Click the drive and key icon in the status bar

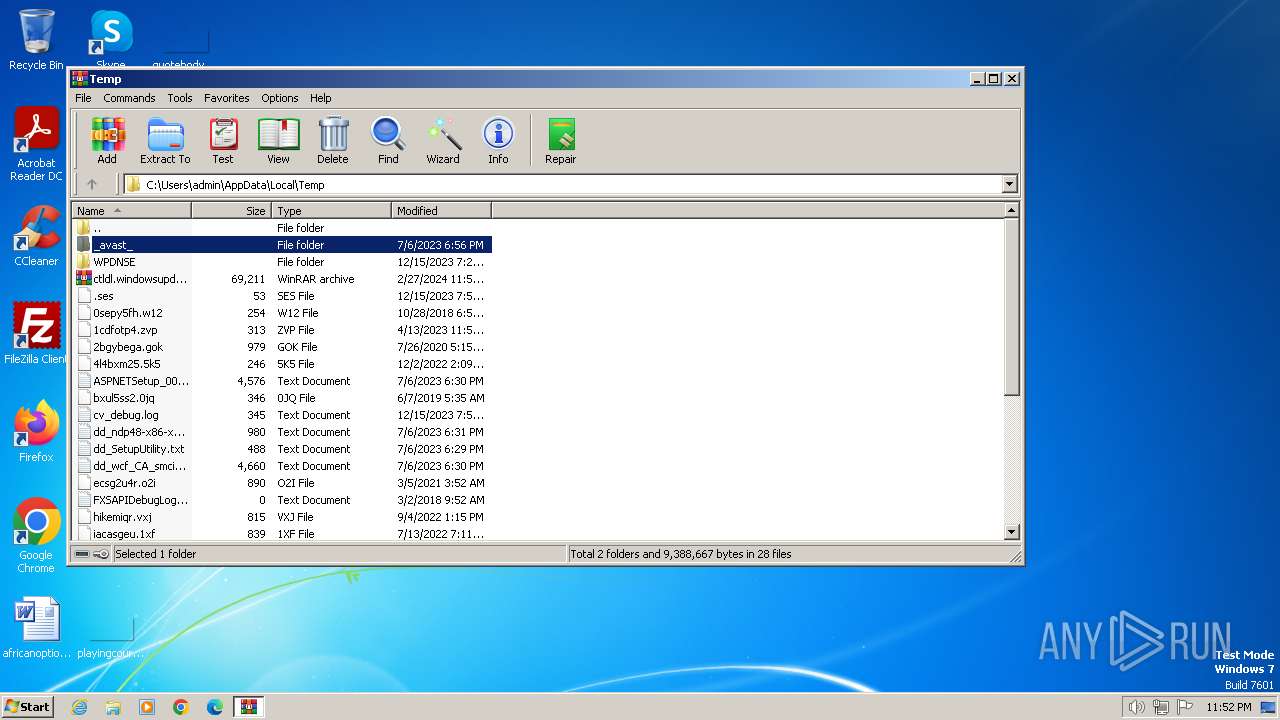[92, 554]
